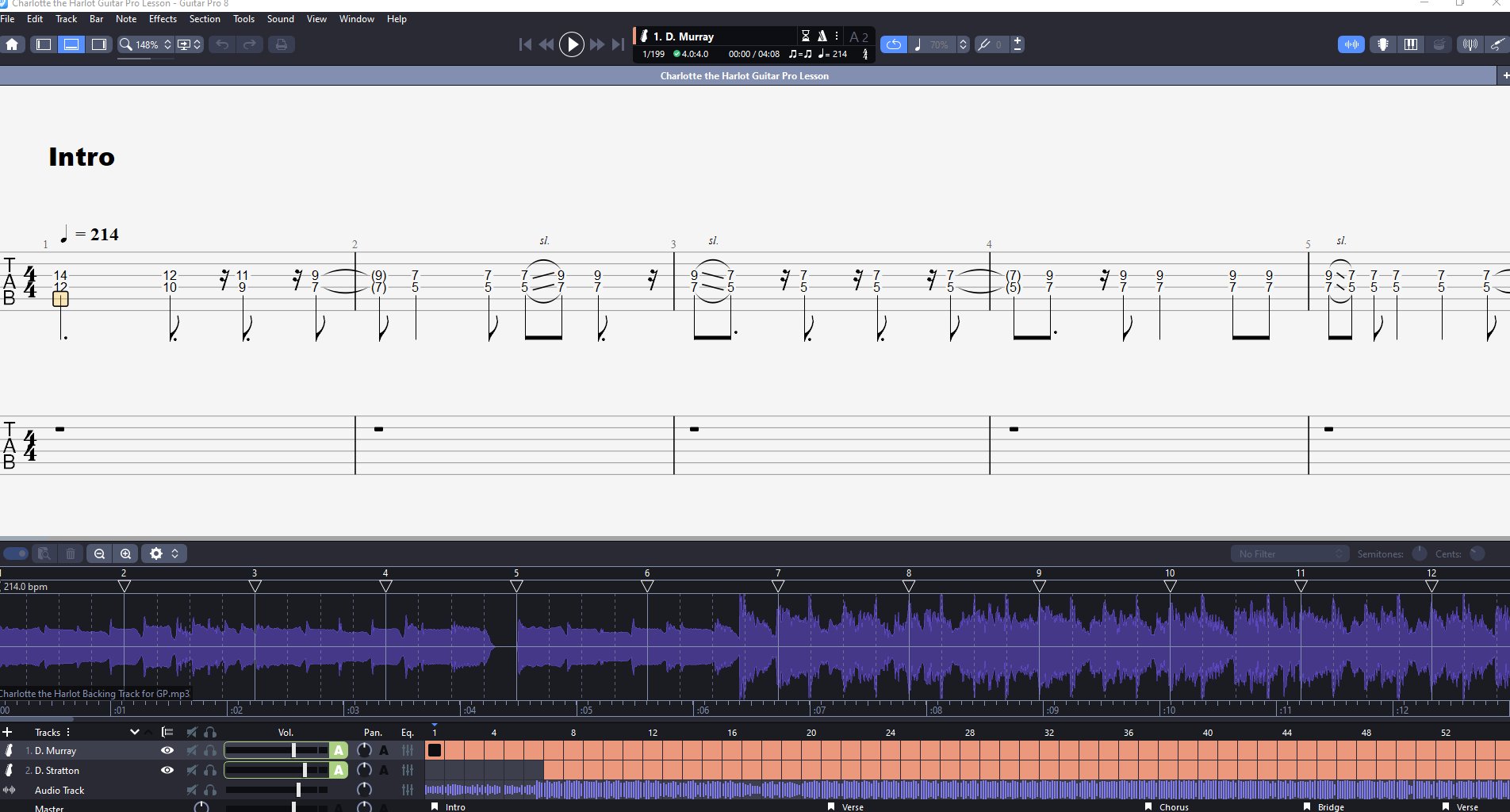Click the 1. D. Murray track name display
1510x812 pixels.
click(684, 36)
